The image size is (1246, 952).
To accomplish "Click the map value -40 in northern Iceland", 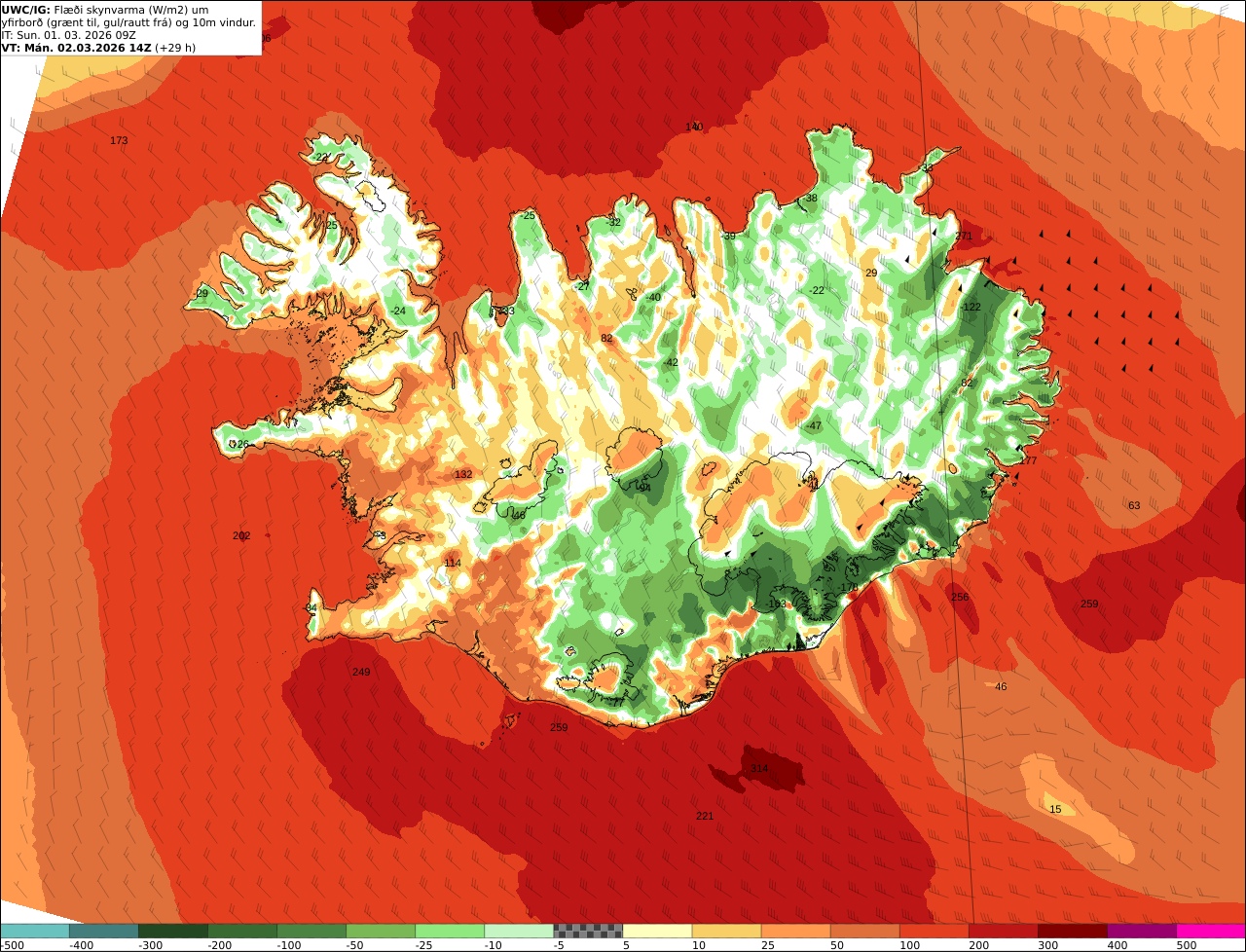I will (652, 298).
